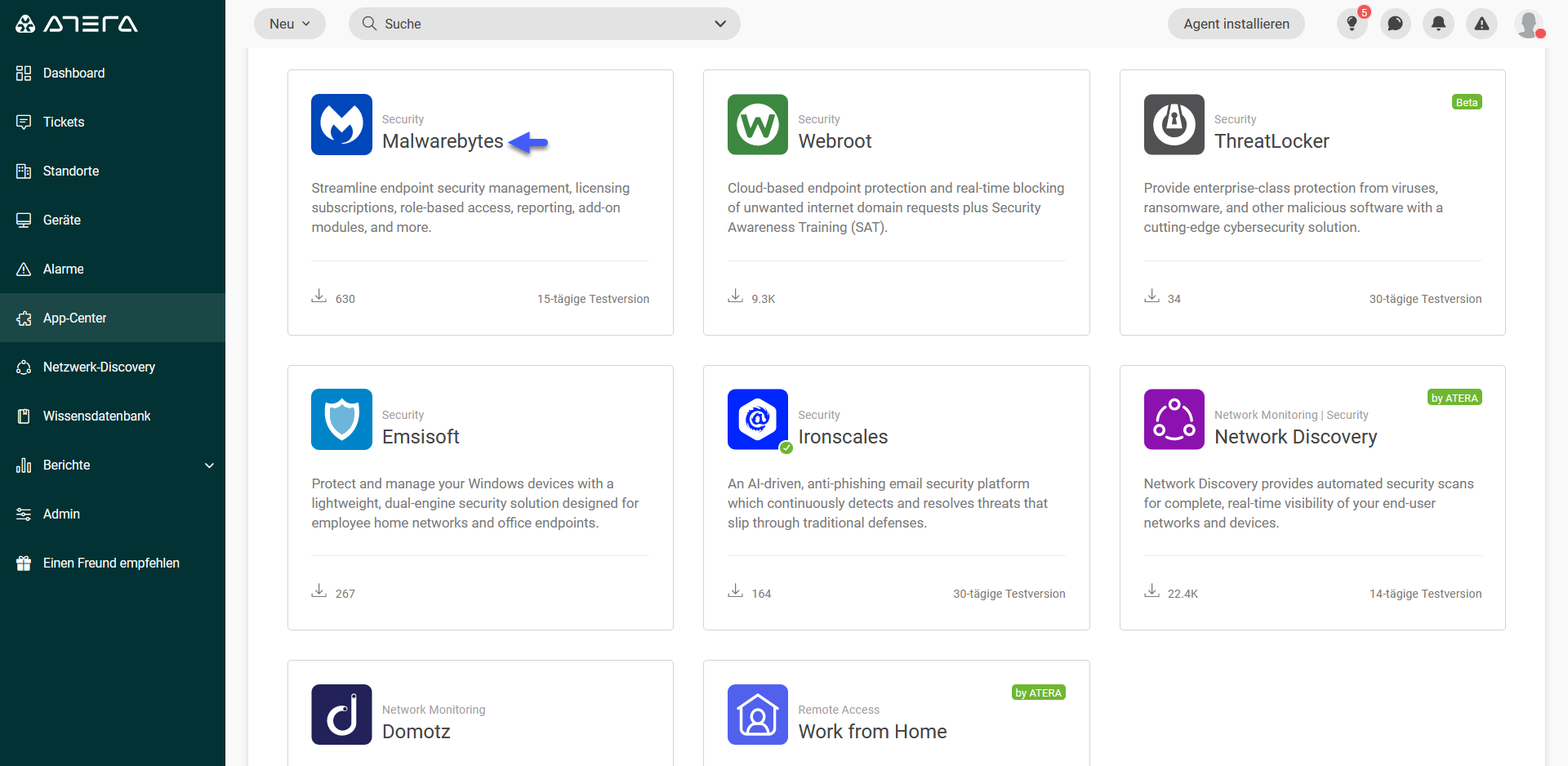The width and height of the screenshot is (1568, 766).
Task: Click the Geräte monitor icon
Action: click(x=24, y=220)
